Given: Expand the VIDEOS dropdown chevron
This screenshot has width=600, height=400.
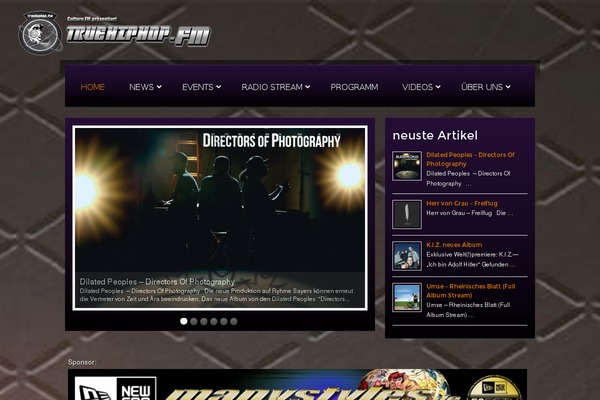Looking at the screenshot, I should pyautogui.click(x=438, y=87).
